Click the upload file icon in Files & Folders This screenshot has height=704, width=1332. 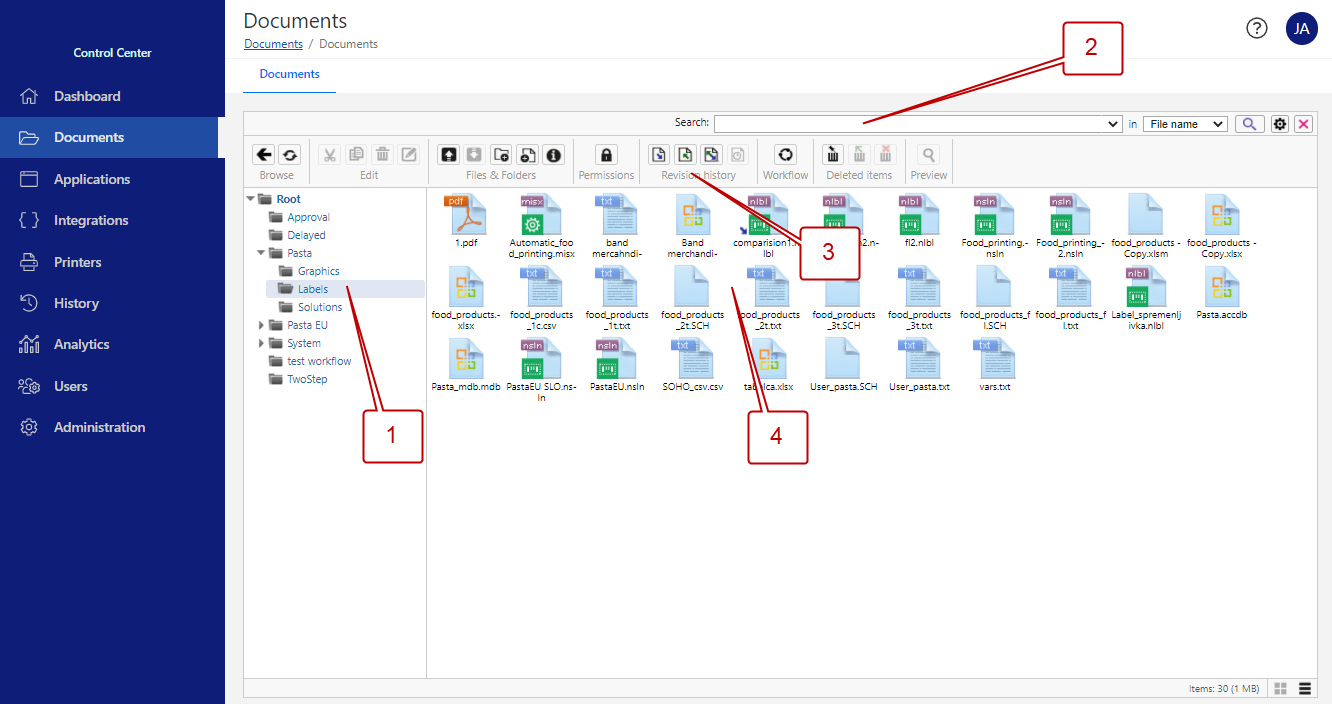pyautogui.click(x=449, y=154)
